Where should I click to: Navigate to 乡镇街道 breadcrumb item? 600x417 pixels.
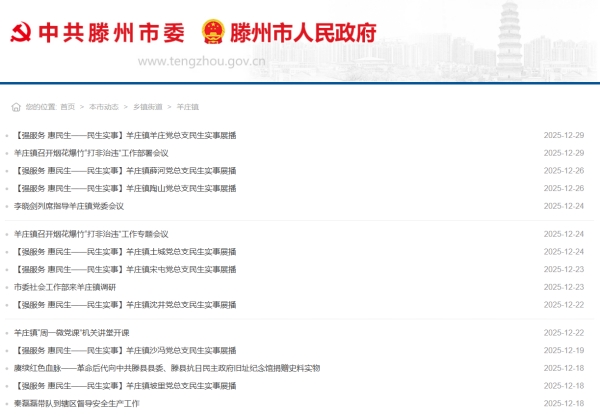pos(147,106)
